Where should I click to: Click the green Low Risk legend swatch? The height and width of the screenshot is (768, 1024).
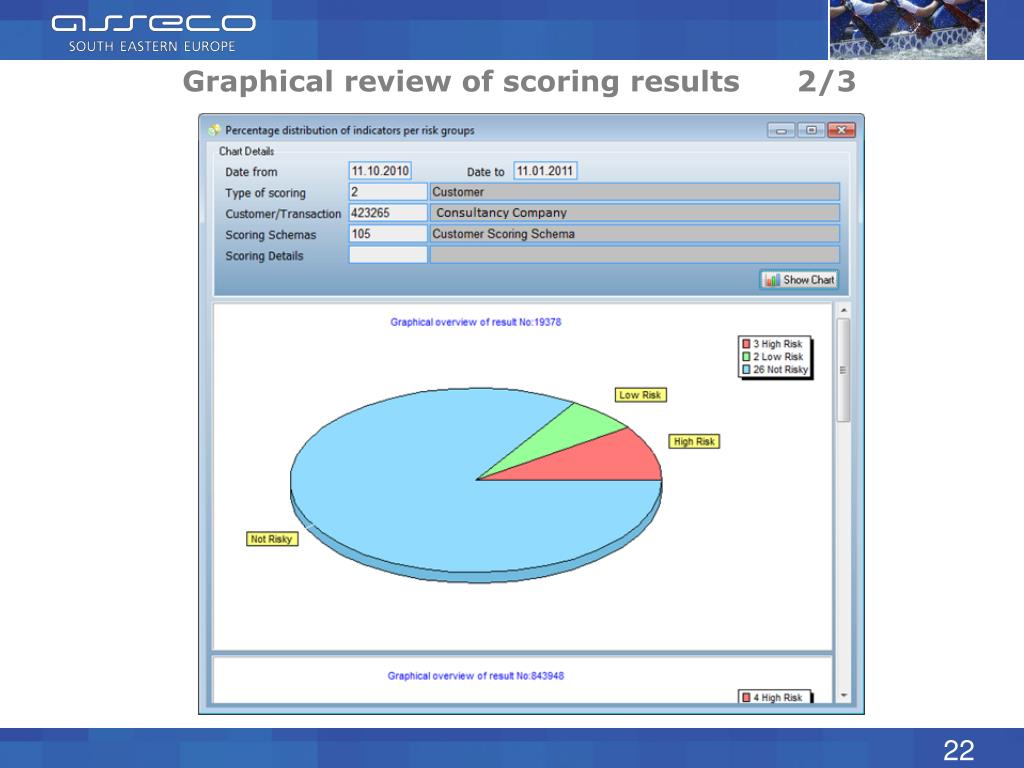tap(746, 357)
